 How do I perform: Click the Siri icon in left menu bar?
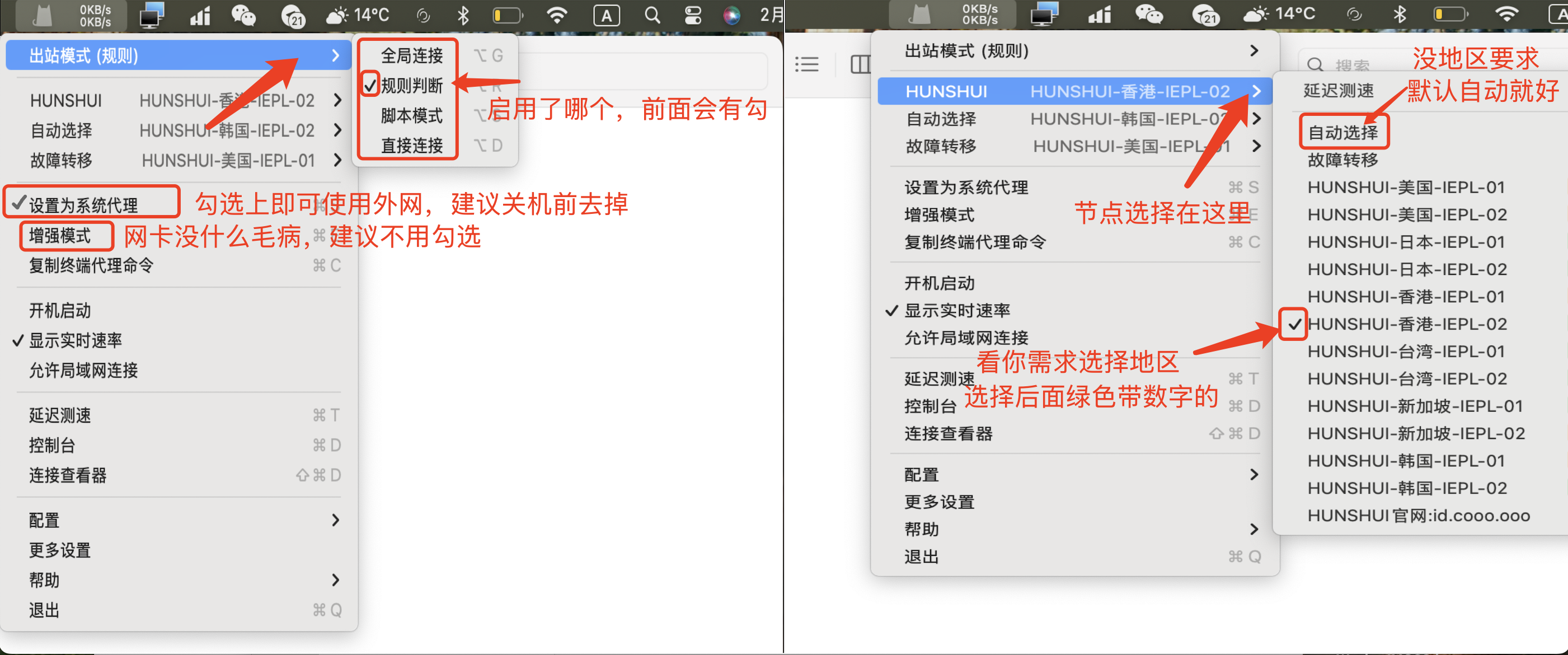point(731,16)
